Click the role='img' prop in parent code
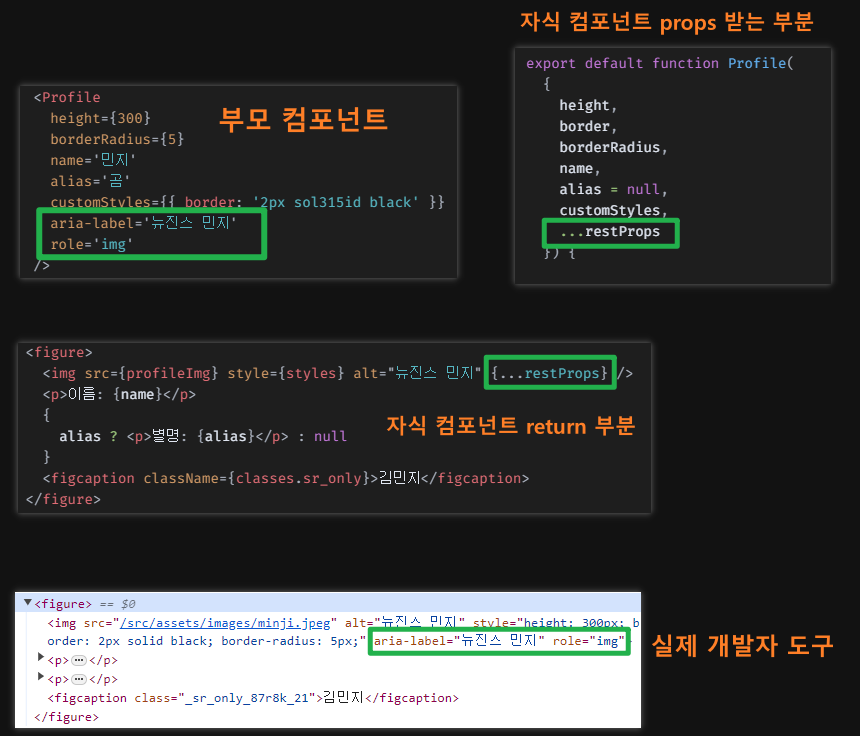 click(x=92, y=244)
